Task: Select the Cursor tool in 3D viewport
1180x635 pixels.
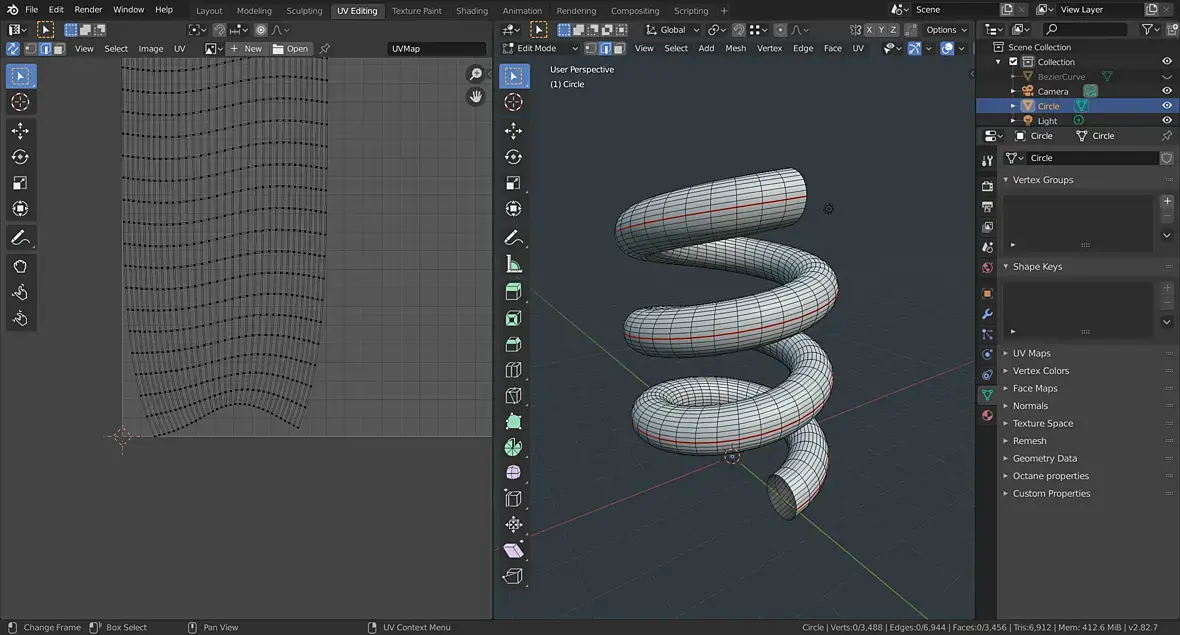Action: coord(513,102)
